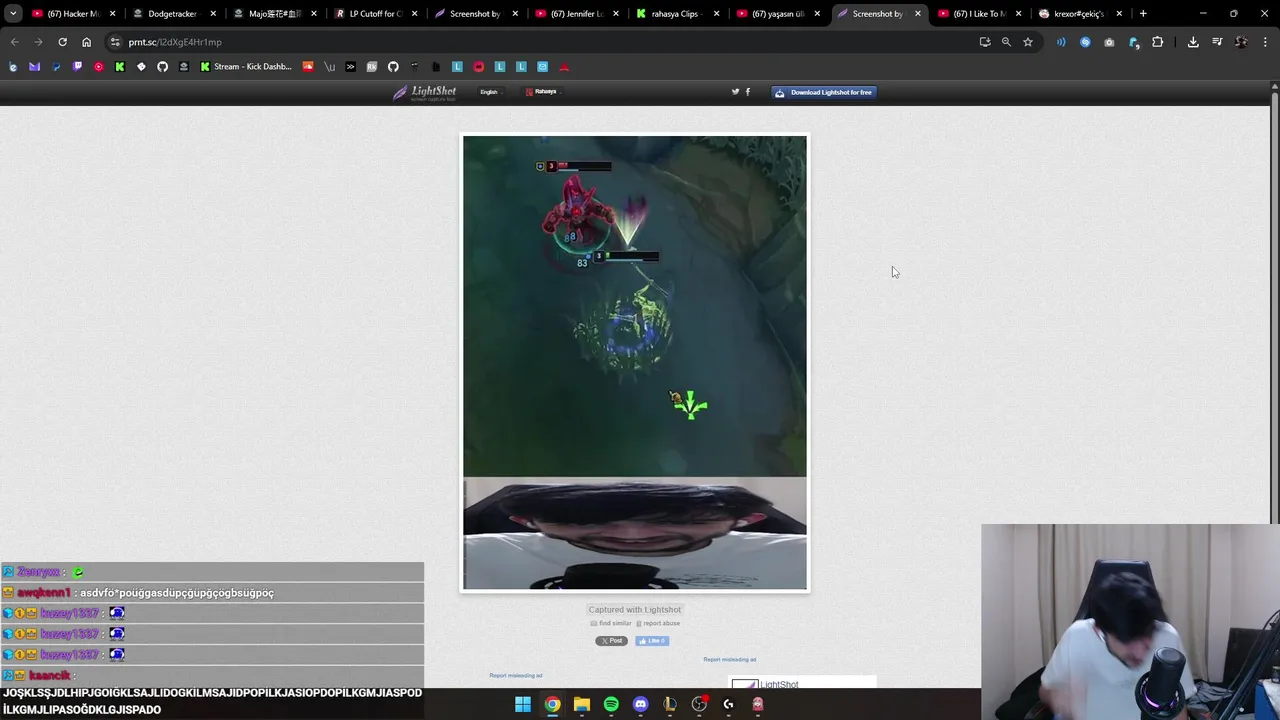Switch to the LP Cutoff tab
1280x720 pixels.
375,14
